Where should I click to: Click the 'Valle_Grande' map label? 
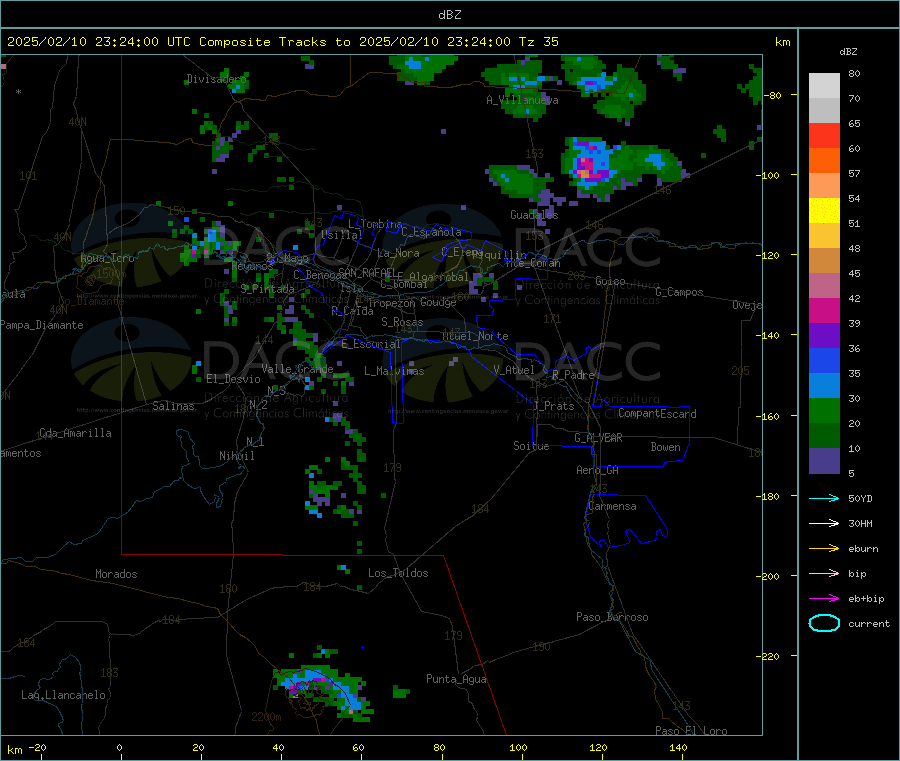tap(297, 369)
